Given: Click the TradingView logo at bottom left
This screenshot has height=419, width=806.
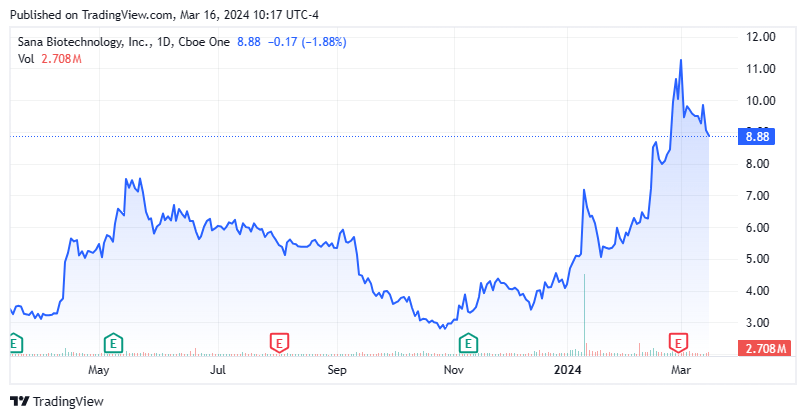Looking at the screenshot, I should 57,402.
